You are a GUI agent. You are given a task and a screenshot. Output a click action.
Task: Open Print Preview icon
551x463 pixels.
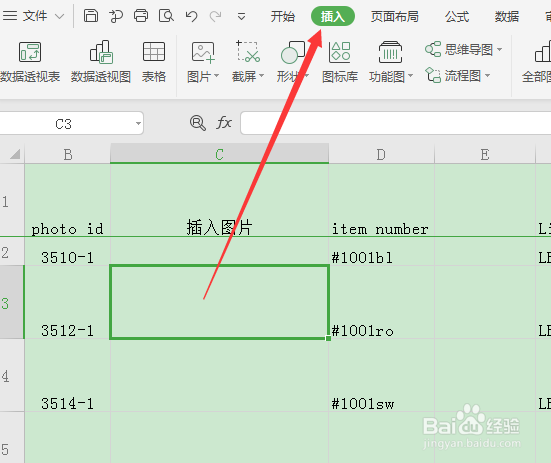pos(166,16)
